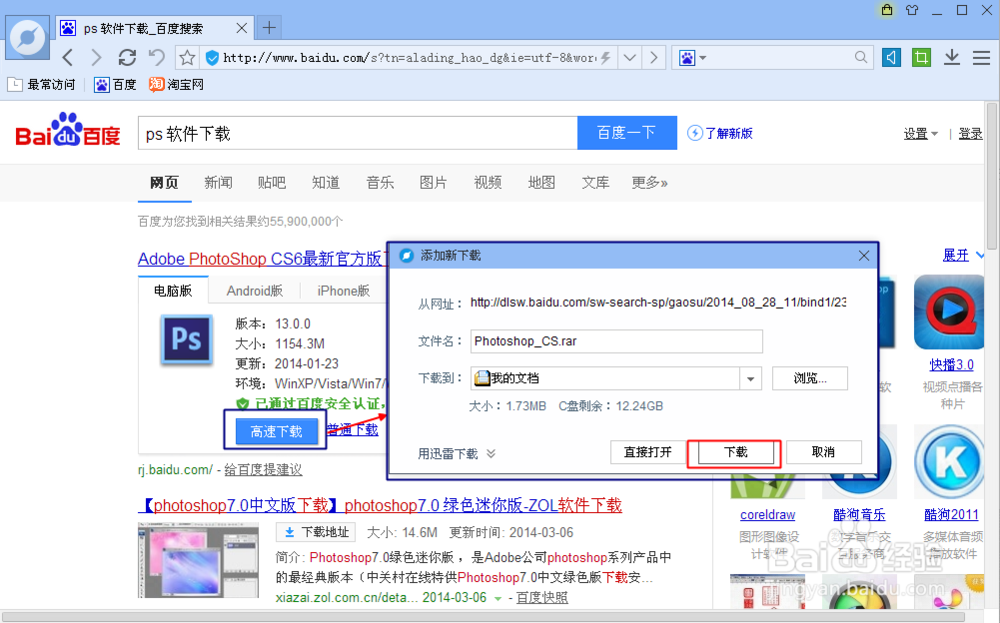Click the 快播3.0 player icon in the sidebar
1000x623 pixels.
(x=948, y=311)
